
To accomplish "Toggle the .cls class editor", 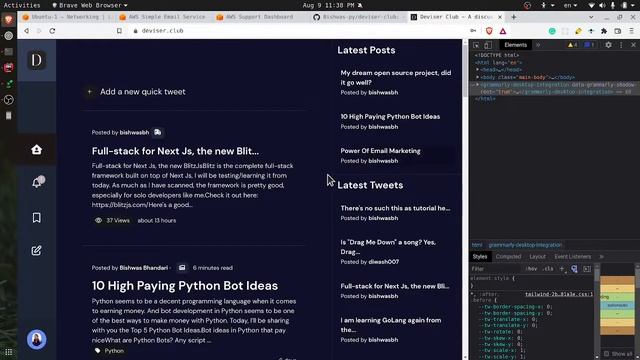I will 548,269.
